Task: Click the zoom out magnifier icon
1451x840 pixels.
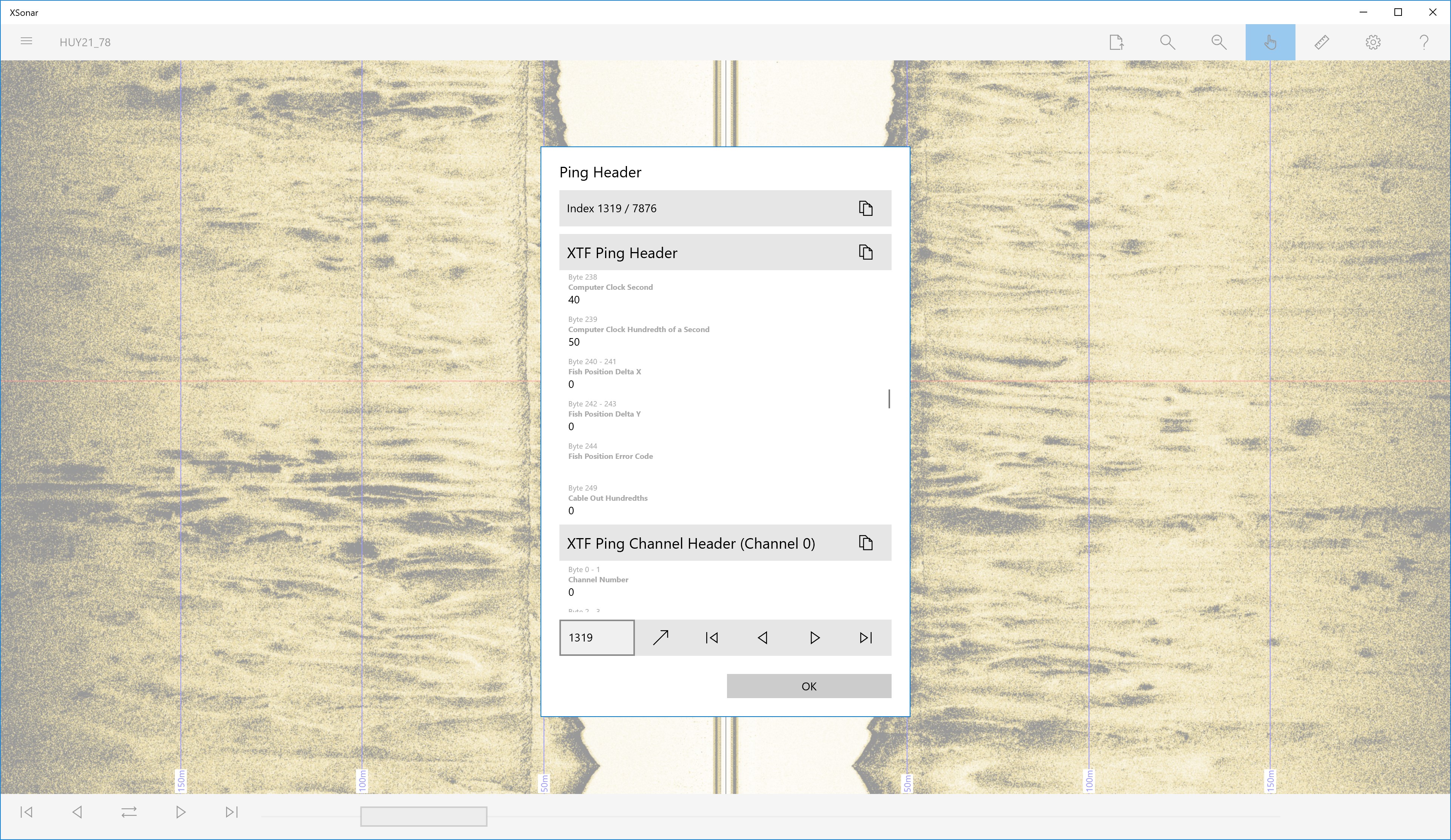Action: pyautogui.click(x=1218, y=42)
